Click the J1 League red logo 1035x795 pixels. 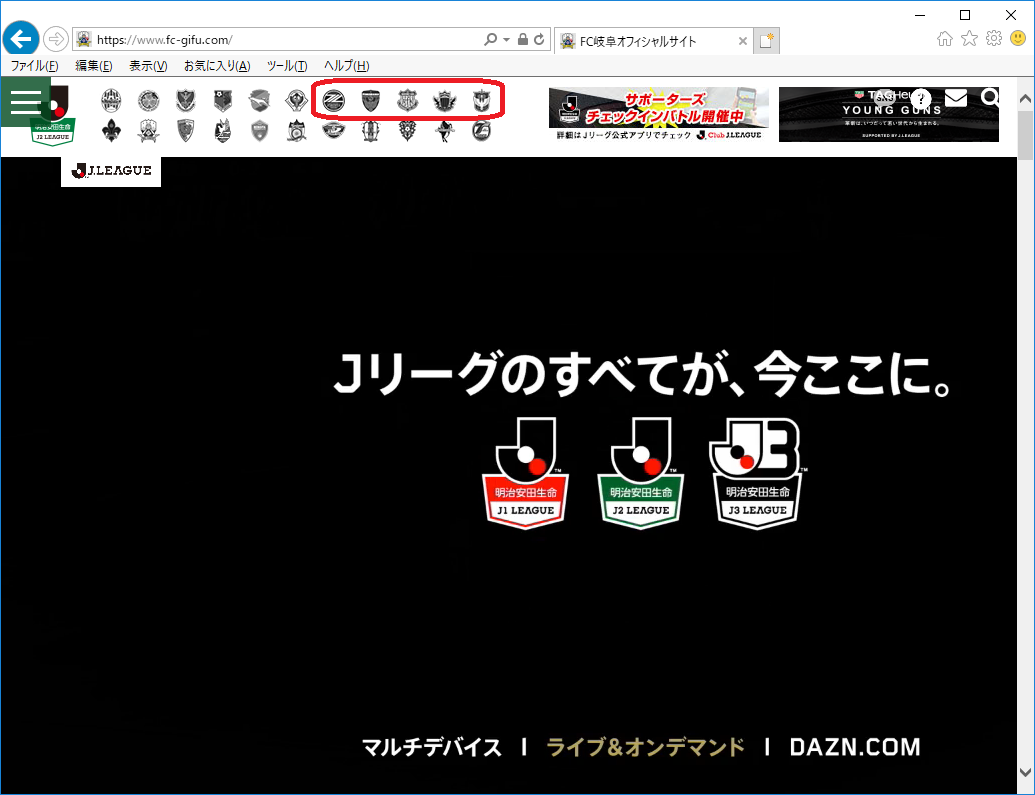tap(525, 472)
